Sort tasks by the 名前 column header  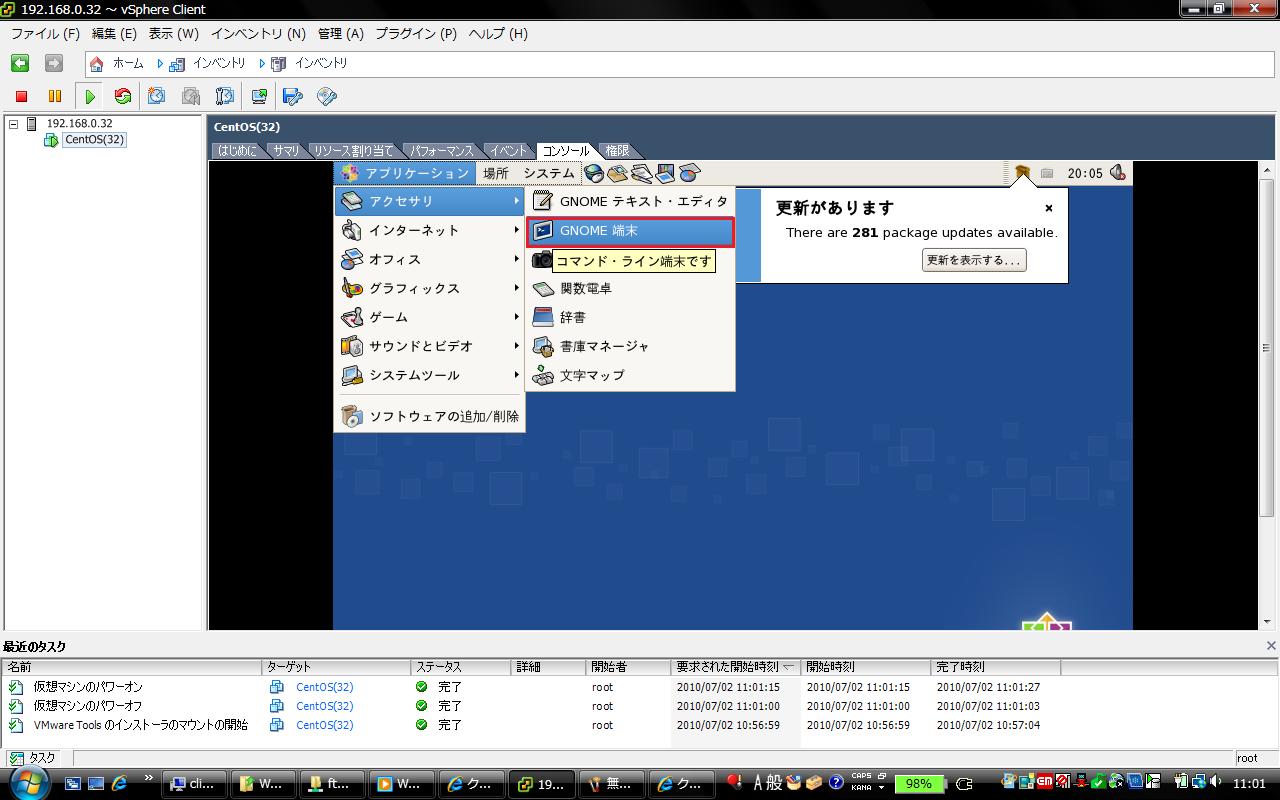click(x=132, y=667)
